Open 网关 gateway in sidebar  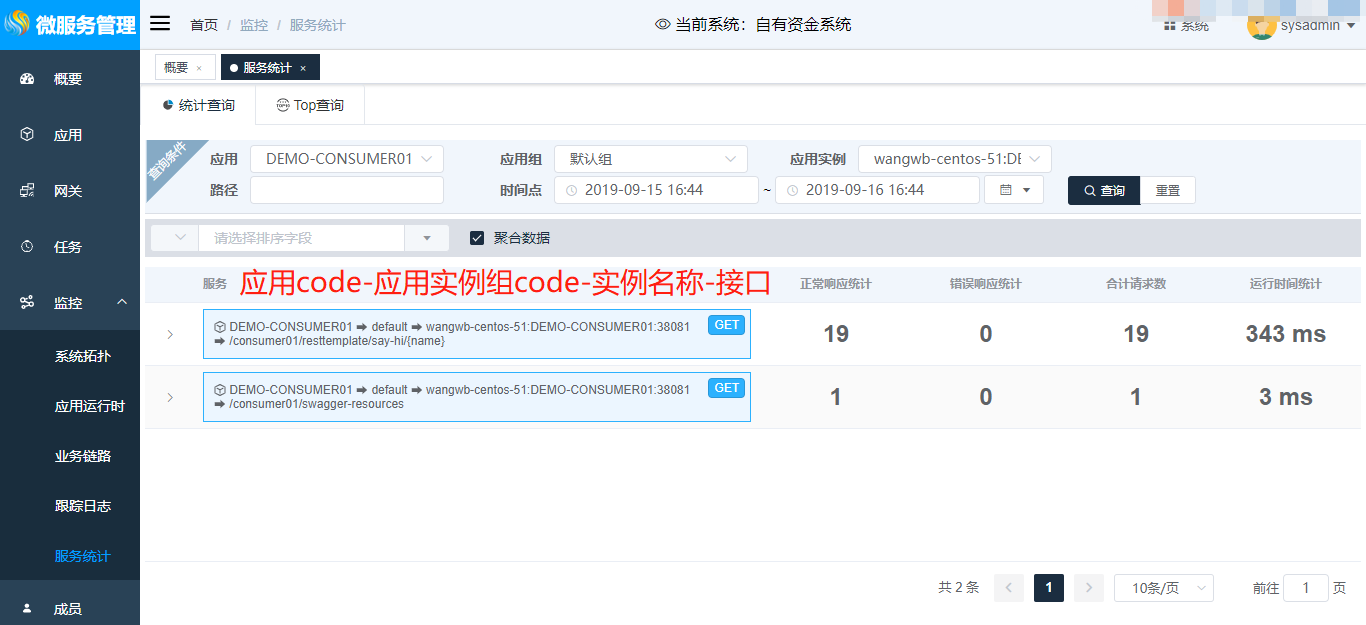pos(68,191)
